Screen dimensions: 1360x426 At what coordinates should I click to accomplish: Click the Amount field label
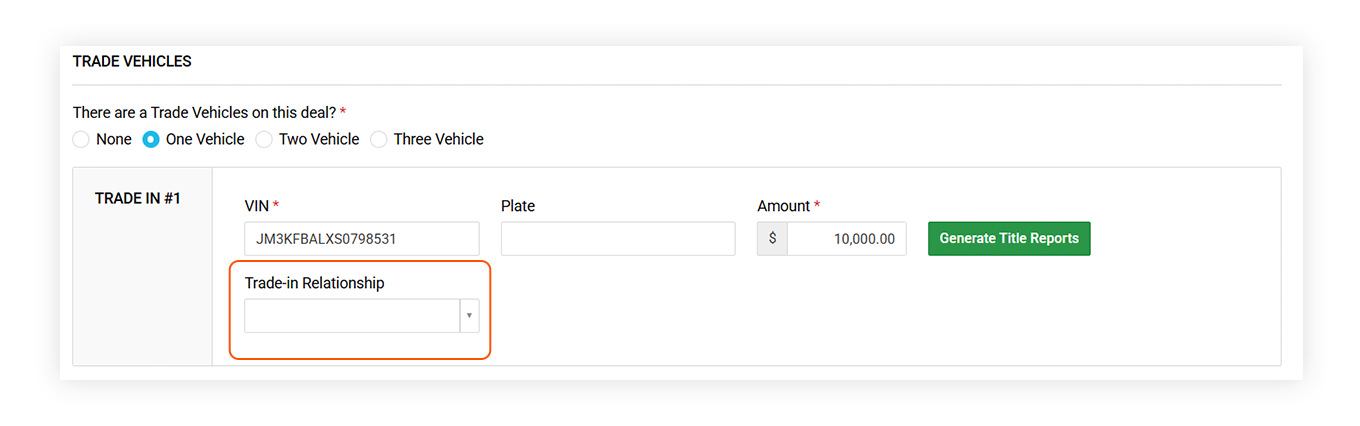point(783,206)
